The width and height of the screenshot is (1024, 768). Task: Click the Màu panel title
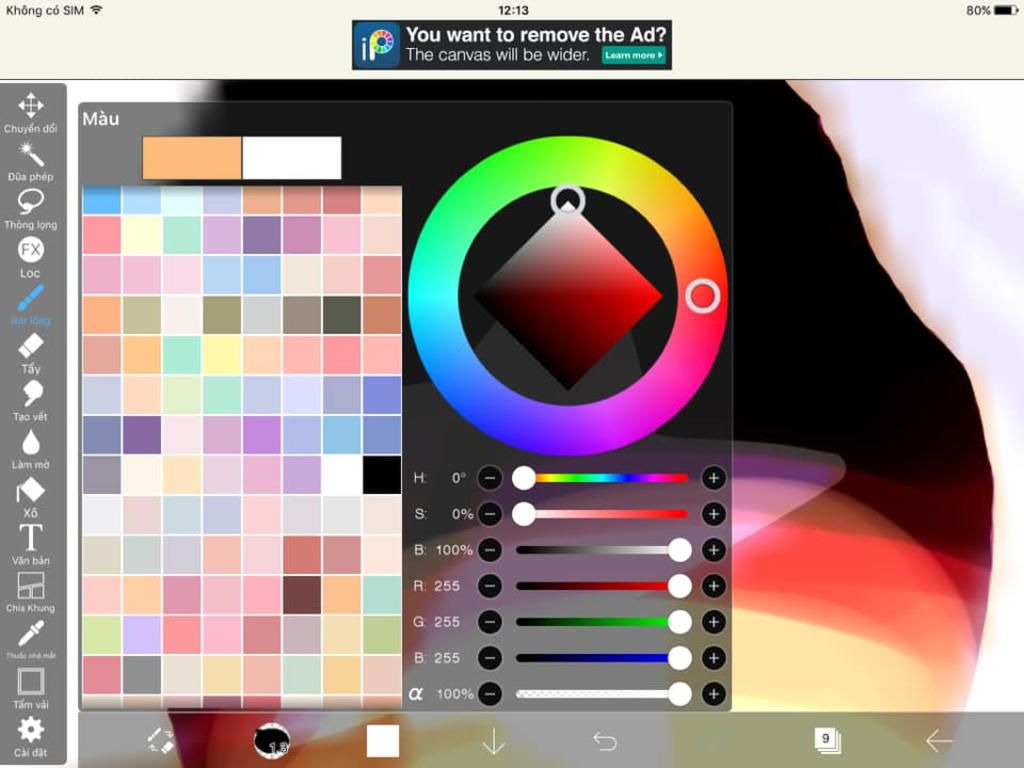(x=101, y=119)
